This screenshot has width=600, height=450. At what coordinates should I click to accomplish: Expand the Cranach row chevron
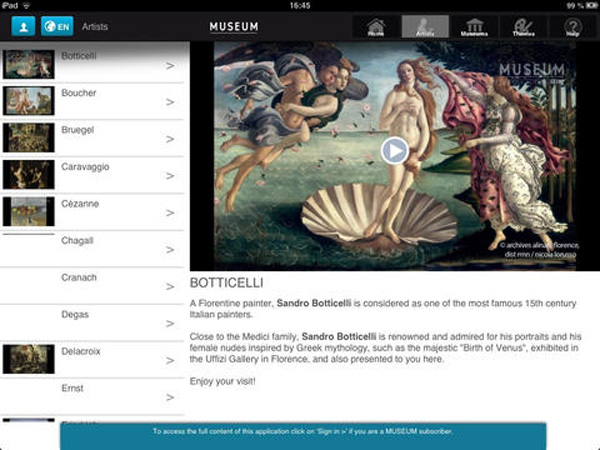170,287
